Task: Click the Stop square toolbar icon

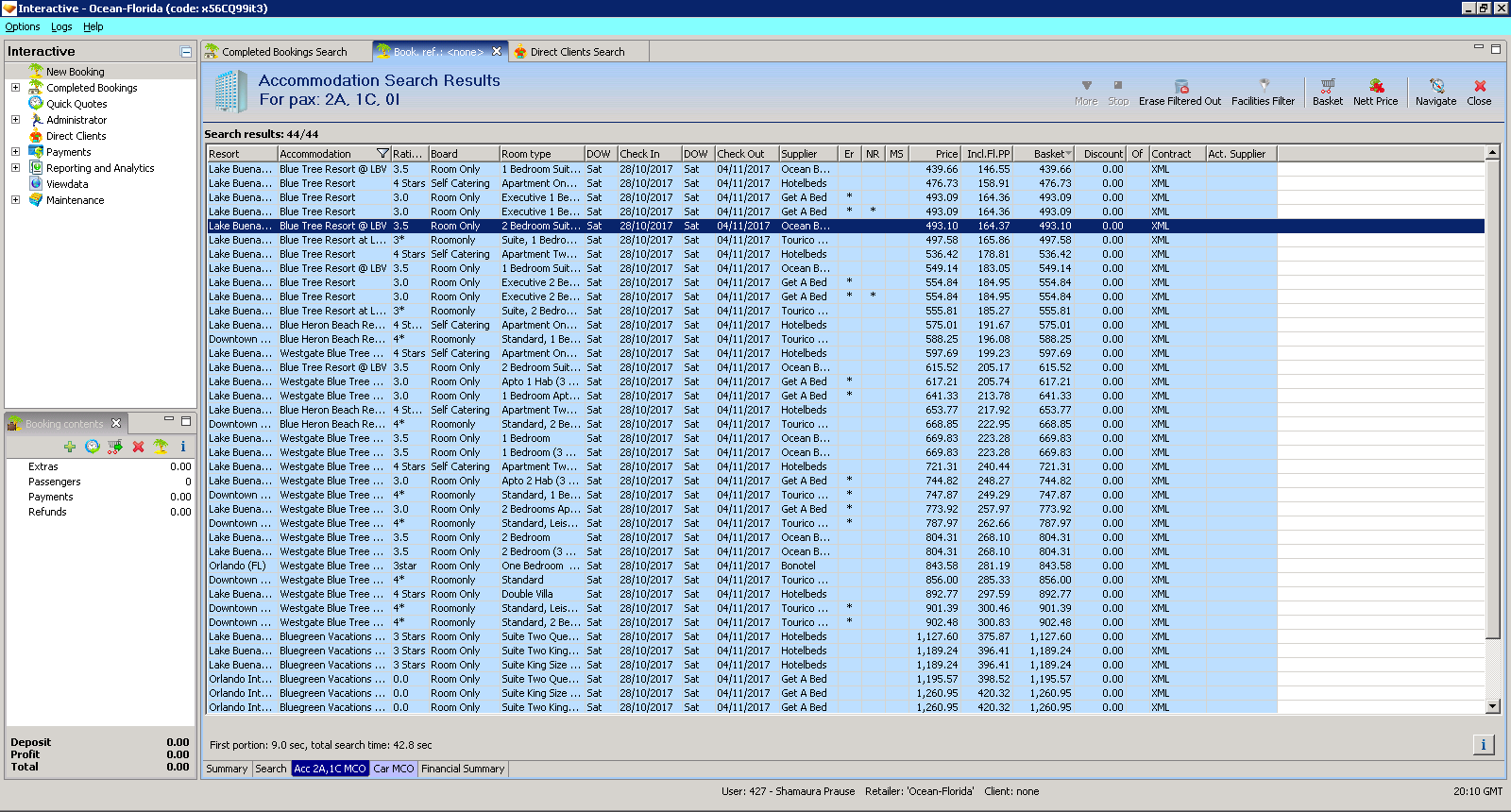Action: coord(1118,86)
